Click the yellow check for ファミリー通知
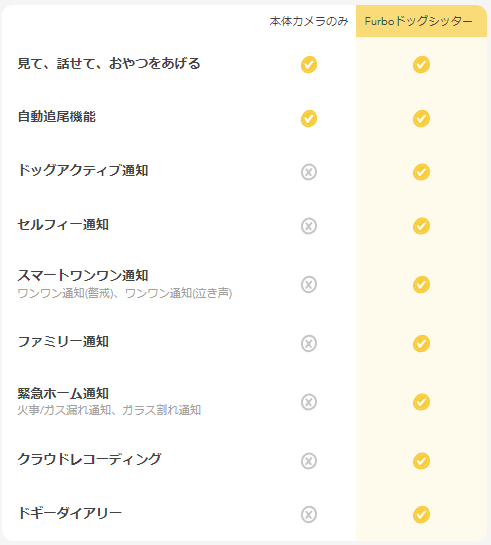491x545 pixels. pos(421,343)
